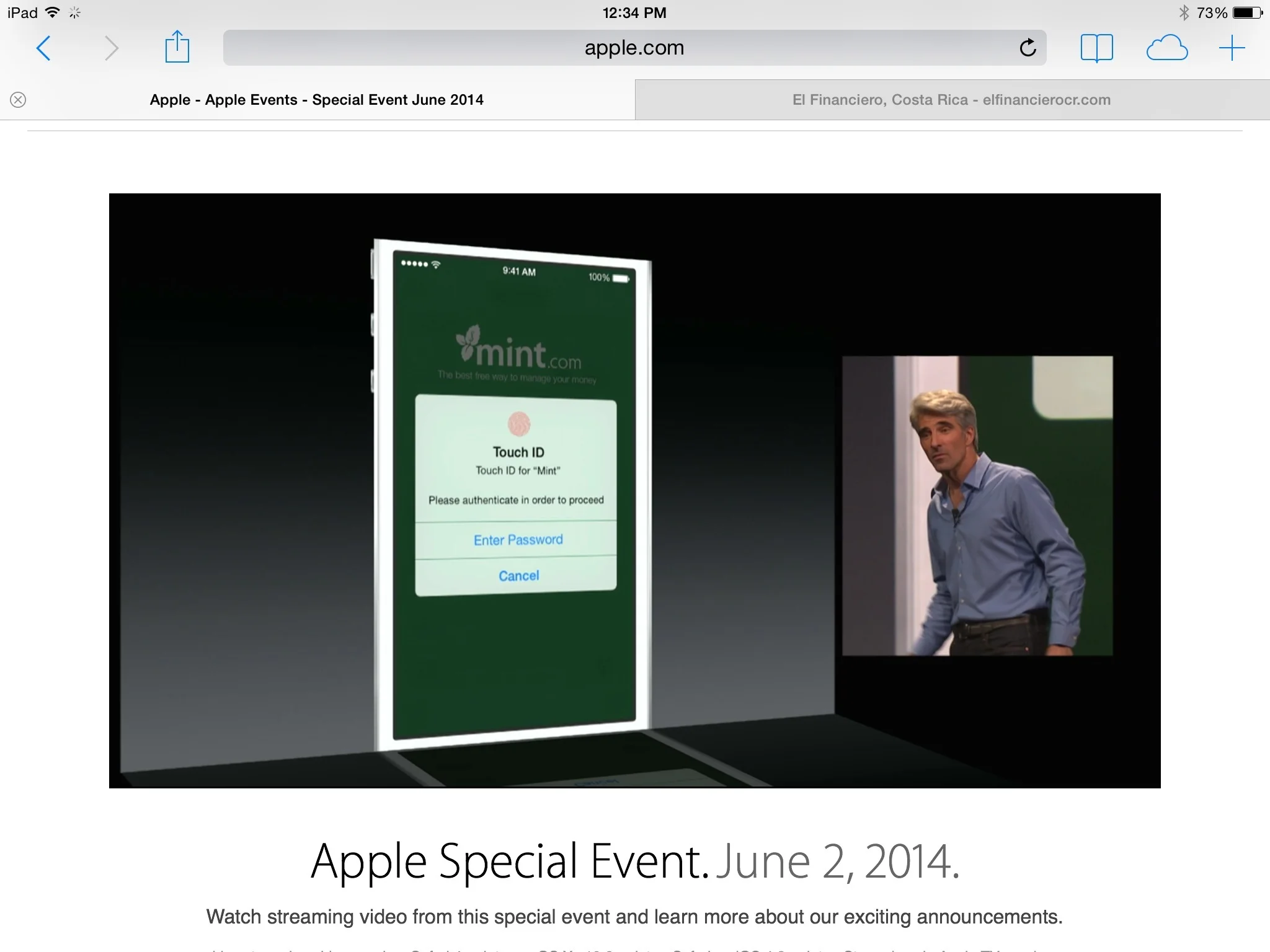
Task: Tap the apple.com address bar
Action: [x=634, y=48]
